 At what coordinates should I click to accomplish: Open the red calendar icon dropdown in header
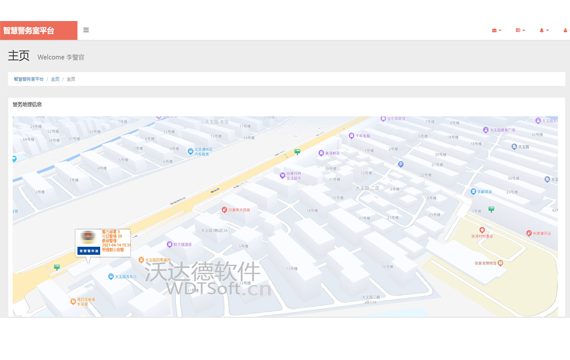(497, 30)
